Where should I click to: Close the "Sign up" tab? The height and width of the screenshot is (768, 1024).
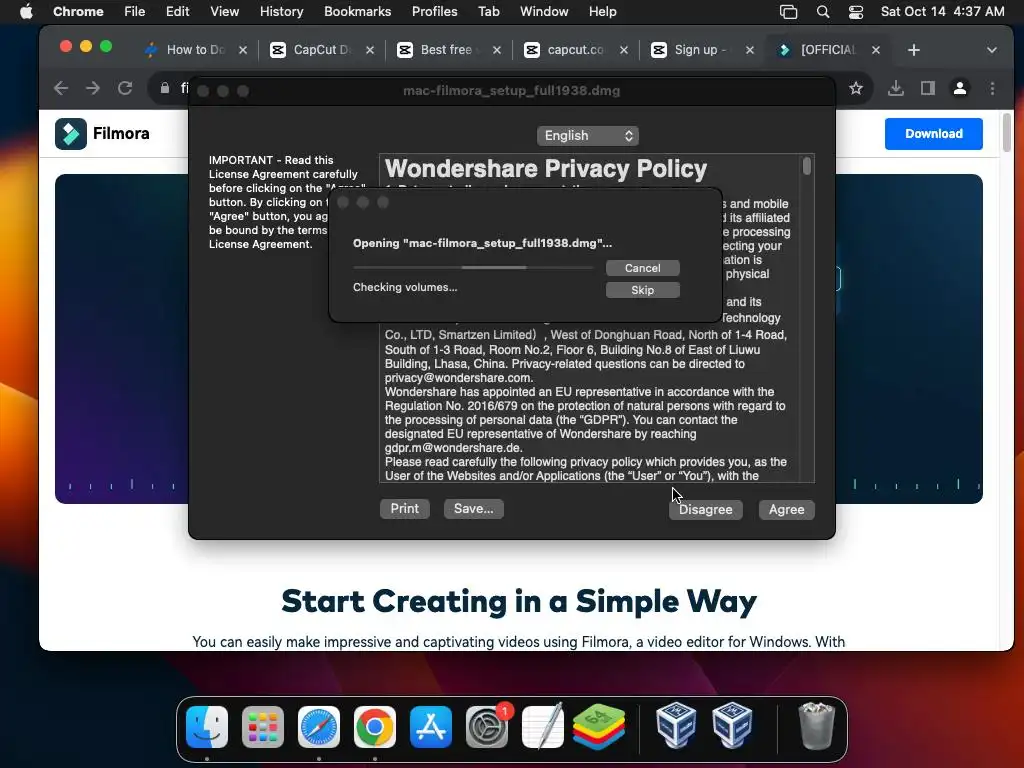click(750, 50)
